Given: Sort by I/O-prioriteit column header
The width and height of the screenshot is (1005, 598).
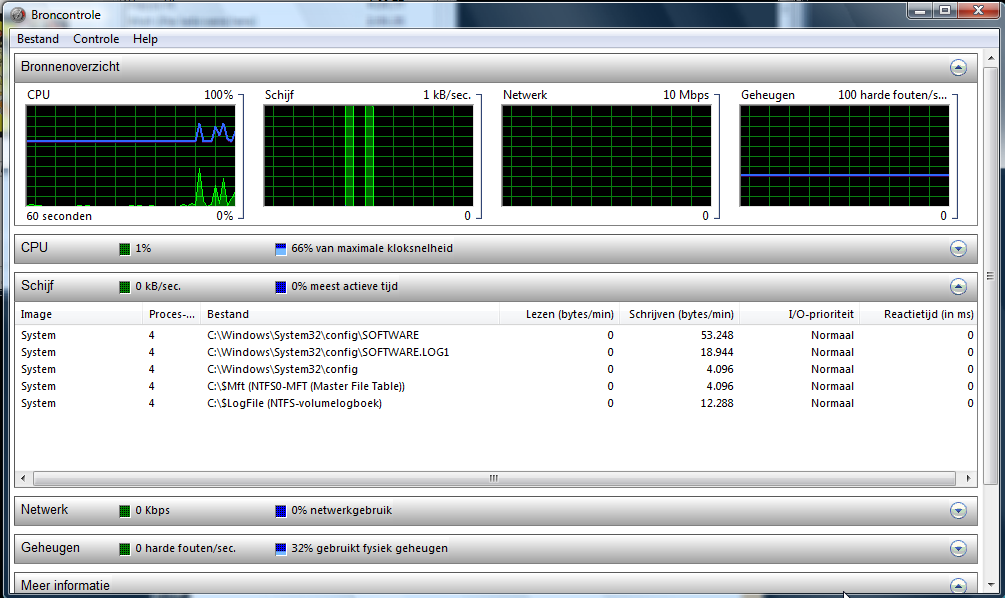Looking at the screenshot, I should point(799,314).
